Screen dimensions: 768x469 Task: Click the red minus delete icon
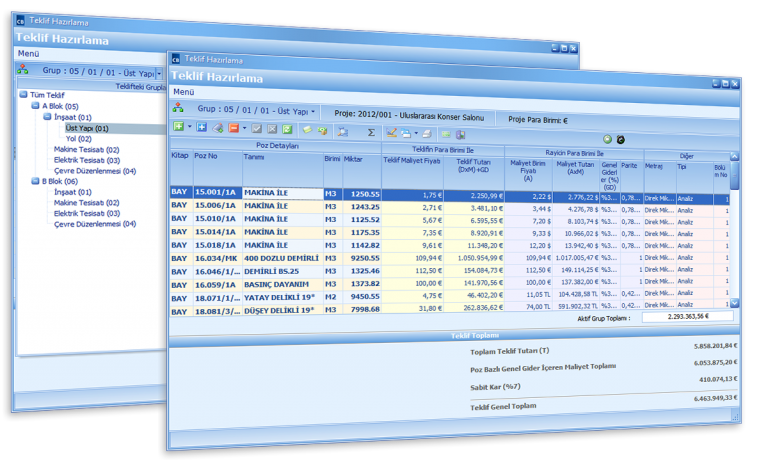click(233, 128)
